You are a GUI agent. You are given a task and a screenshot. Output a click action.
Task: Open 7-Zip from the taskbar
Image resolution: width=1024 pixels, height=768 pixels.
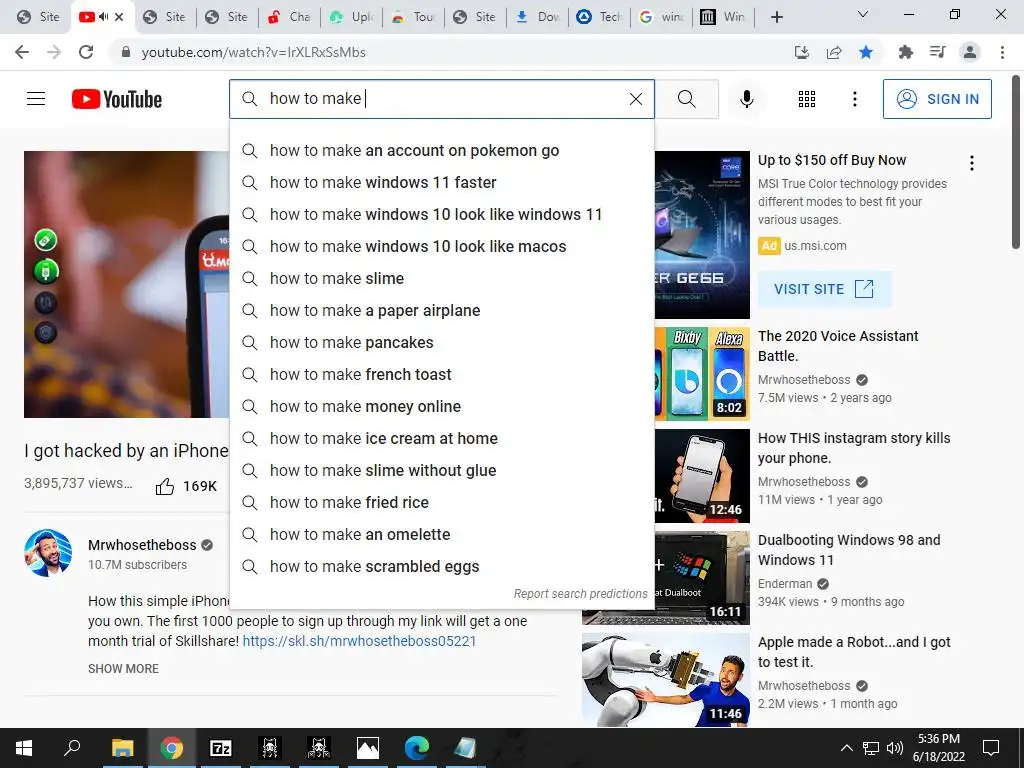pos(221,748)
